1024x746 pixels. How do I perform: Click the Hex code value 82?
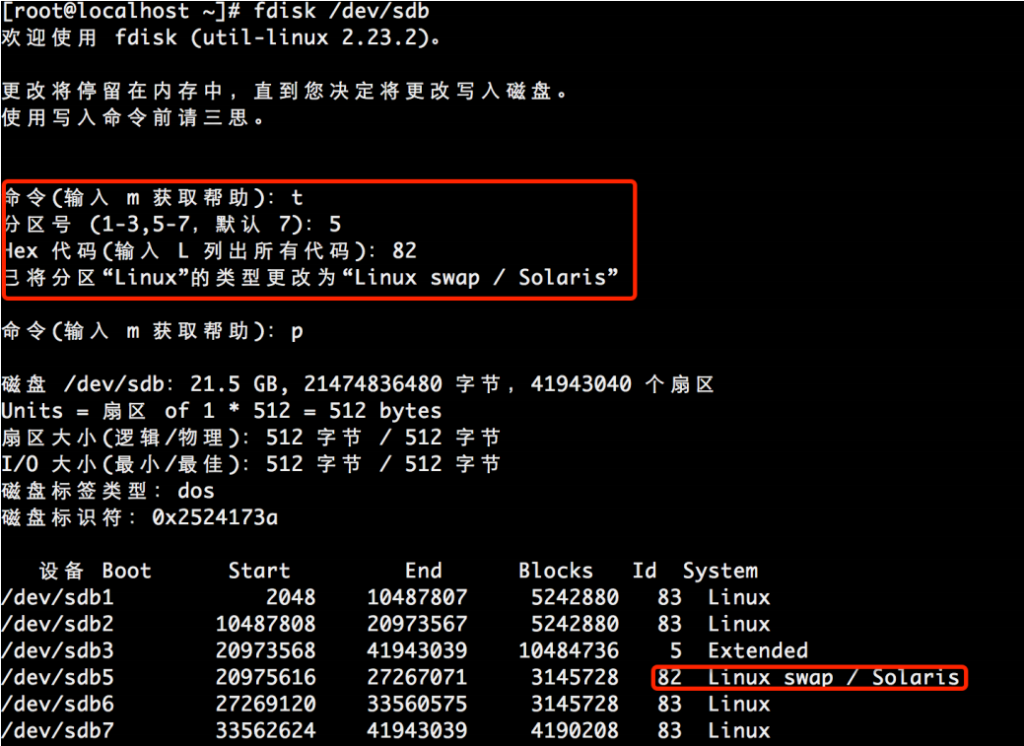tap(404, 251)
